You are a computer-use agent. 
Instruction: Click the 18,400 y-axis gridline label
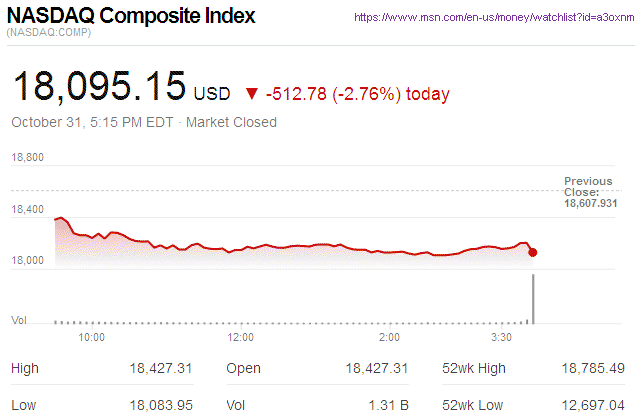pyautogui.click(x=27, y=209)
